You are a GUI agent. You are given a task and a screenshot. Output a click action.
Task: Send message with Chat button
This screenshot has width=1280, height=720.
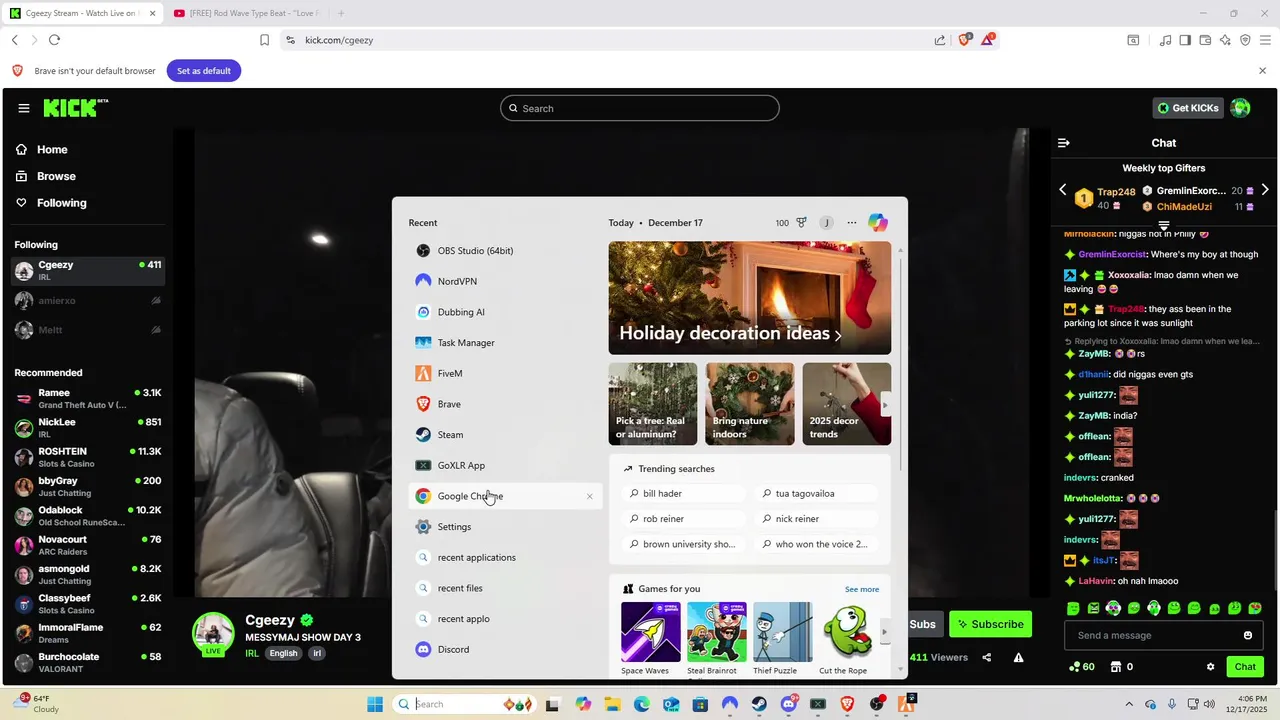(x=1245, y=667)
